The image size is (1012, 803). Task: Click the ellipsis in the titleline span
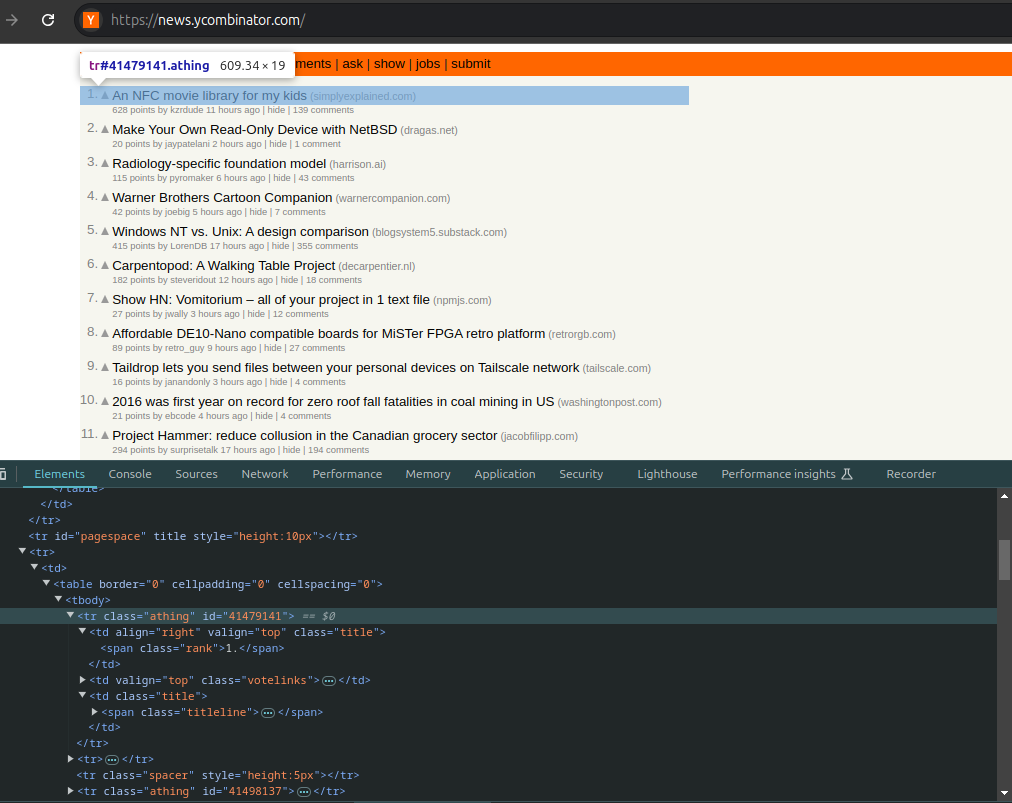pyautogui.click(x=268, y=713)
